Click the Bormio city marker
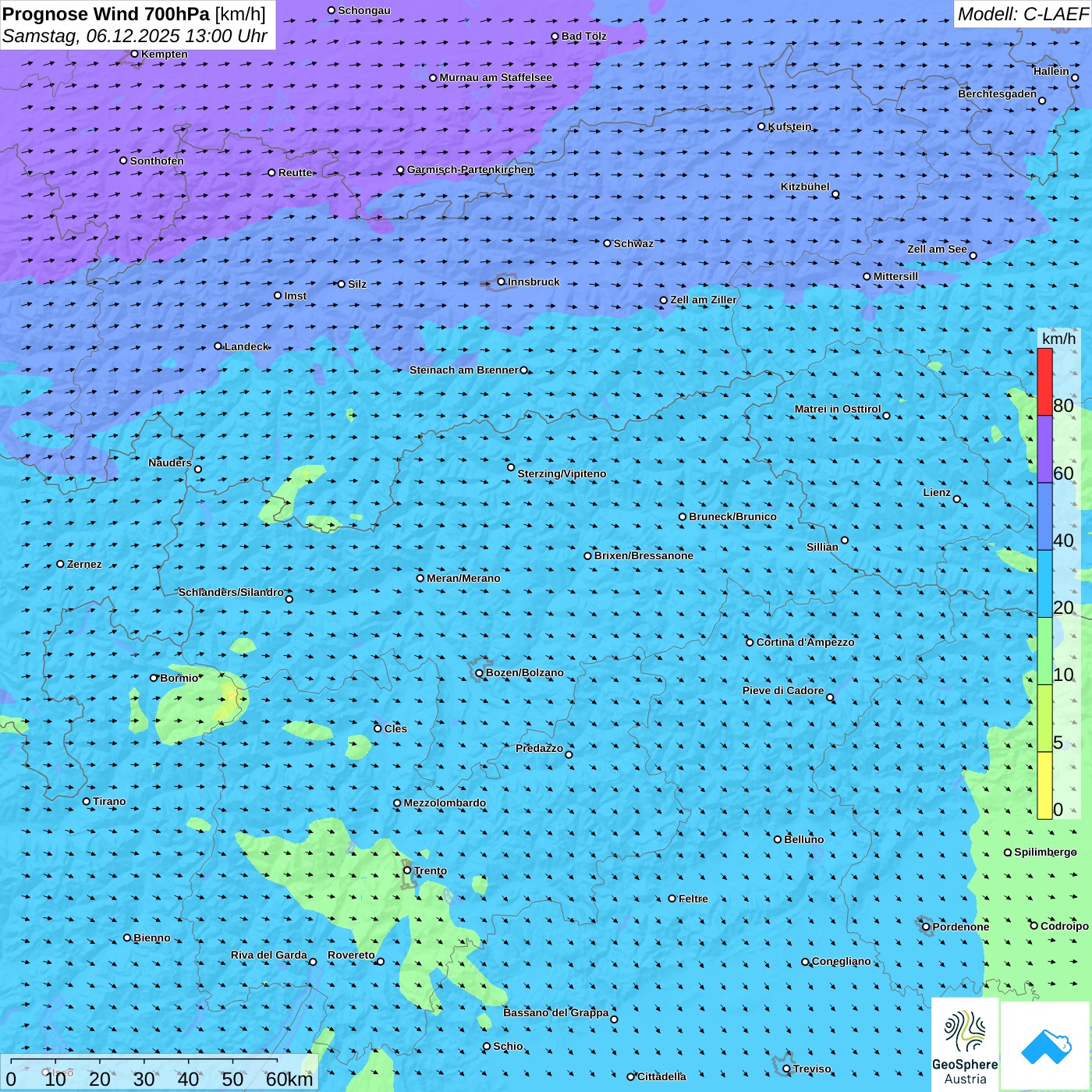The height and width of the screenshot is (1092, 1092). pos(154,678)
